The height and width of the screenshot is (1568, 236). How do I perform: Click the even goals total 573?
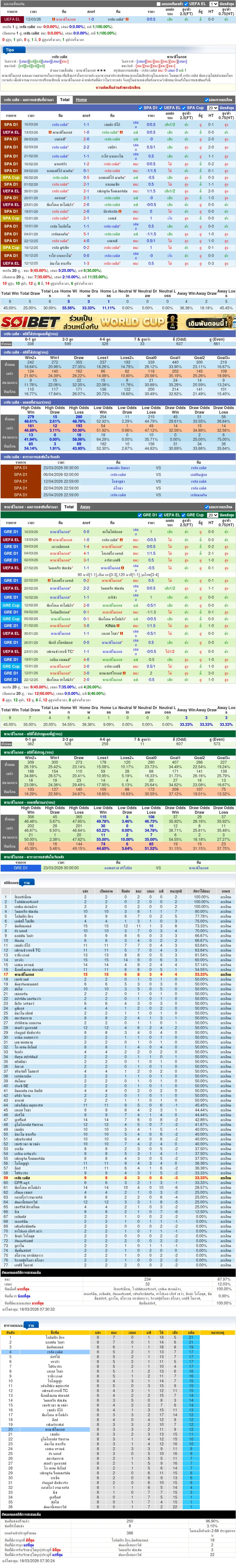(x=217, y=744)
